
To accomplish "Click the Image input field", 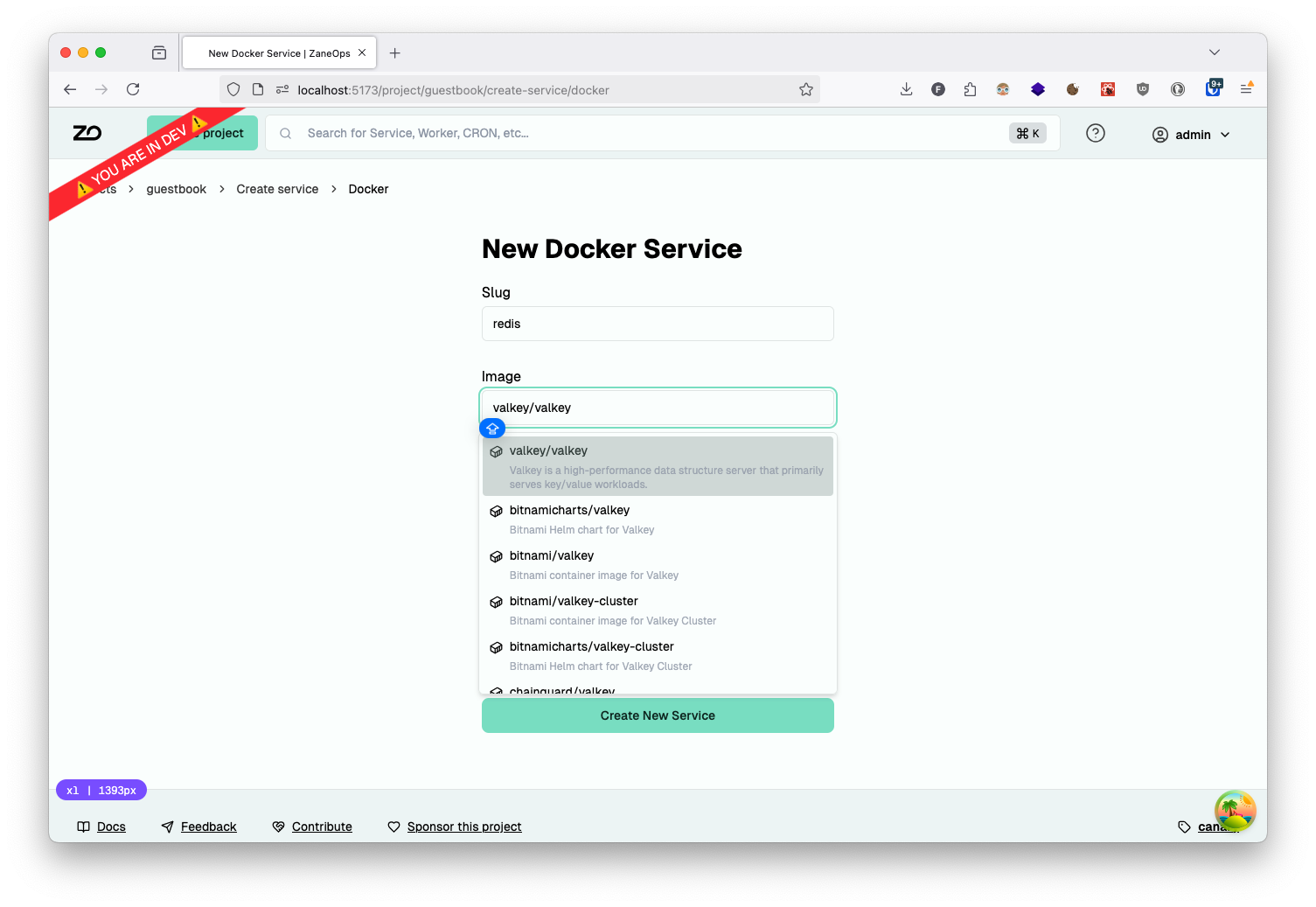I will tap(658, 408).
